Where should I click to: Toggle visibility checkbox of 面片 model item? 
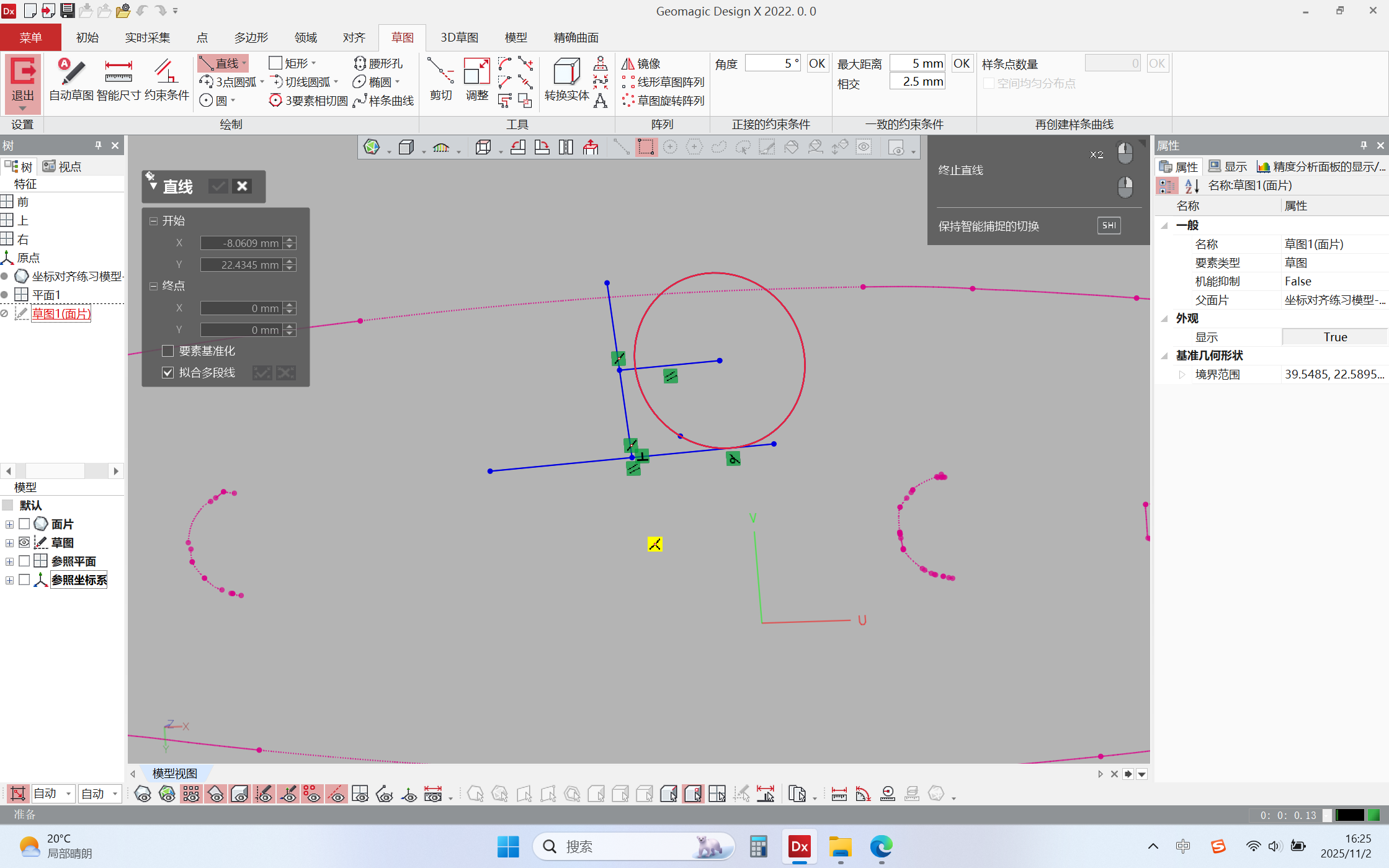24,524
